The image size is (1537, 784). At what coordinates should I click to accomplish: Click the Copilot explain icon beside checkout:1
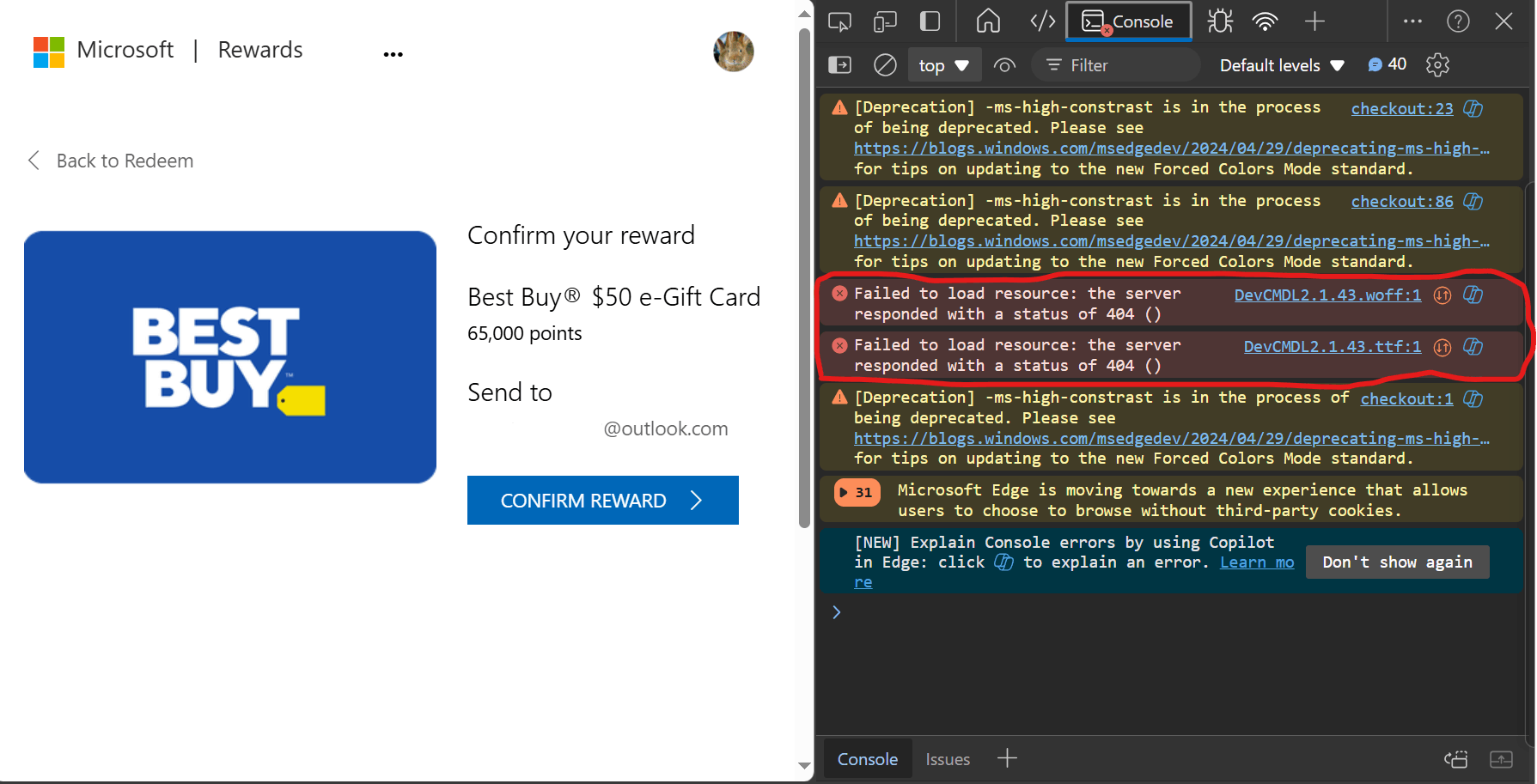[x=1473, y=398]
